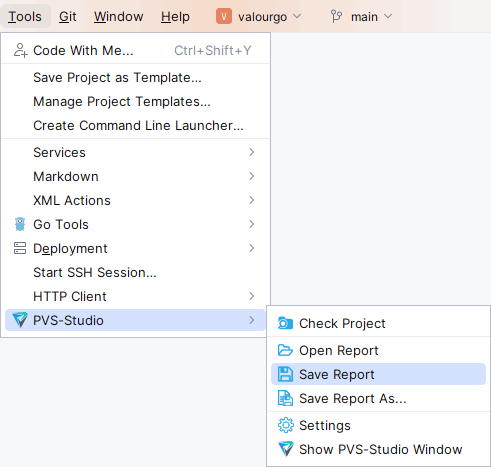Click the Settings gear icon
The height and width of the screenshot is (467, 491).
pos(286,425)
